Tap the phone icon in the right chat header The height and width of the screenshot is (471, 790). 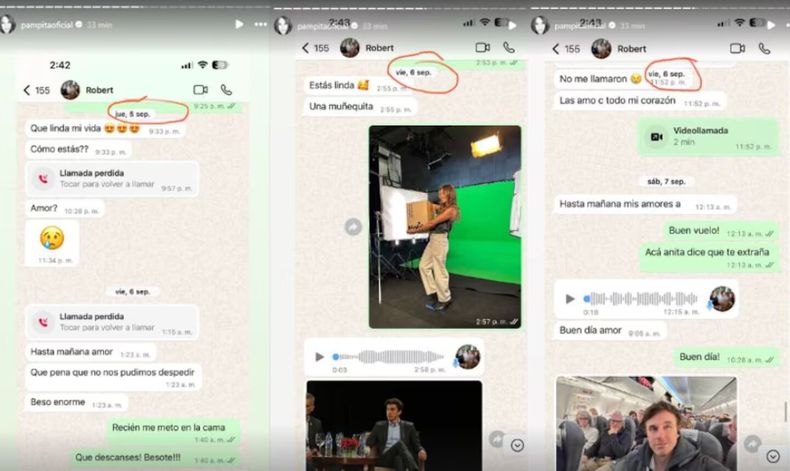click(767, 48)
